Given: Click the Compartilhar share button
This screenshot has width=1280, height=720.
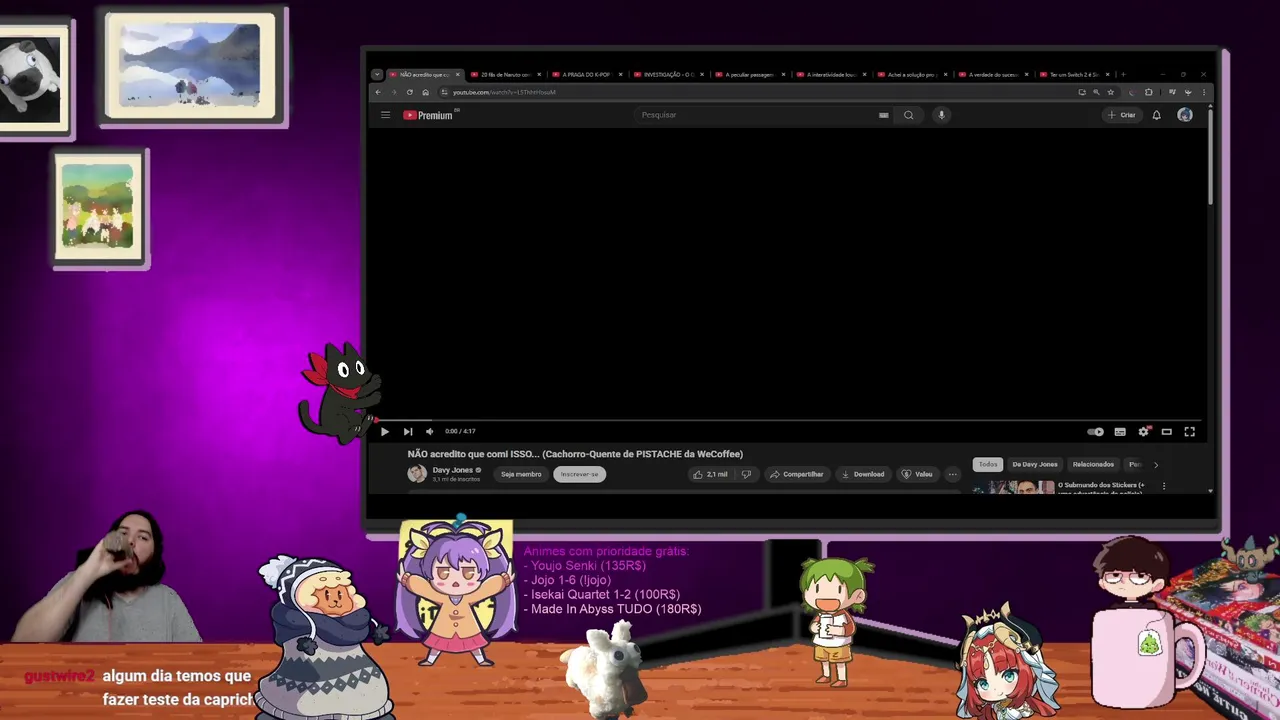Looking at the screenshot, I should pyautogui.click(x=797, y=474).
